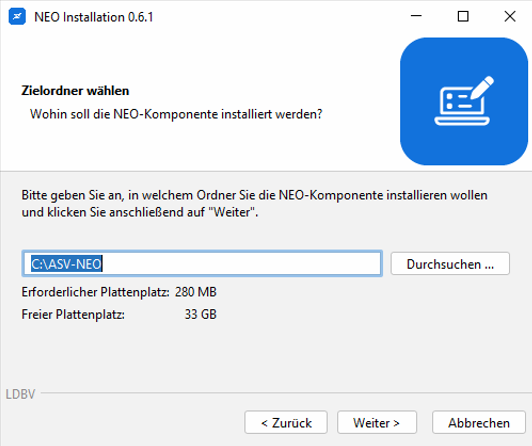
Task: Click the 280 MB required space value
Action: [x=196, y=292]
